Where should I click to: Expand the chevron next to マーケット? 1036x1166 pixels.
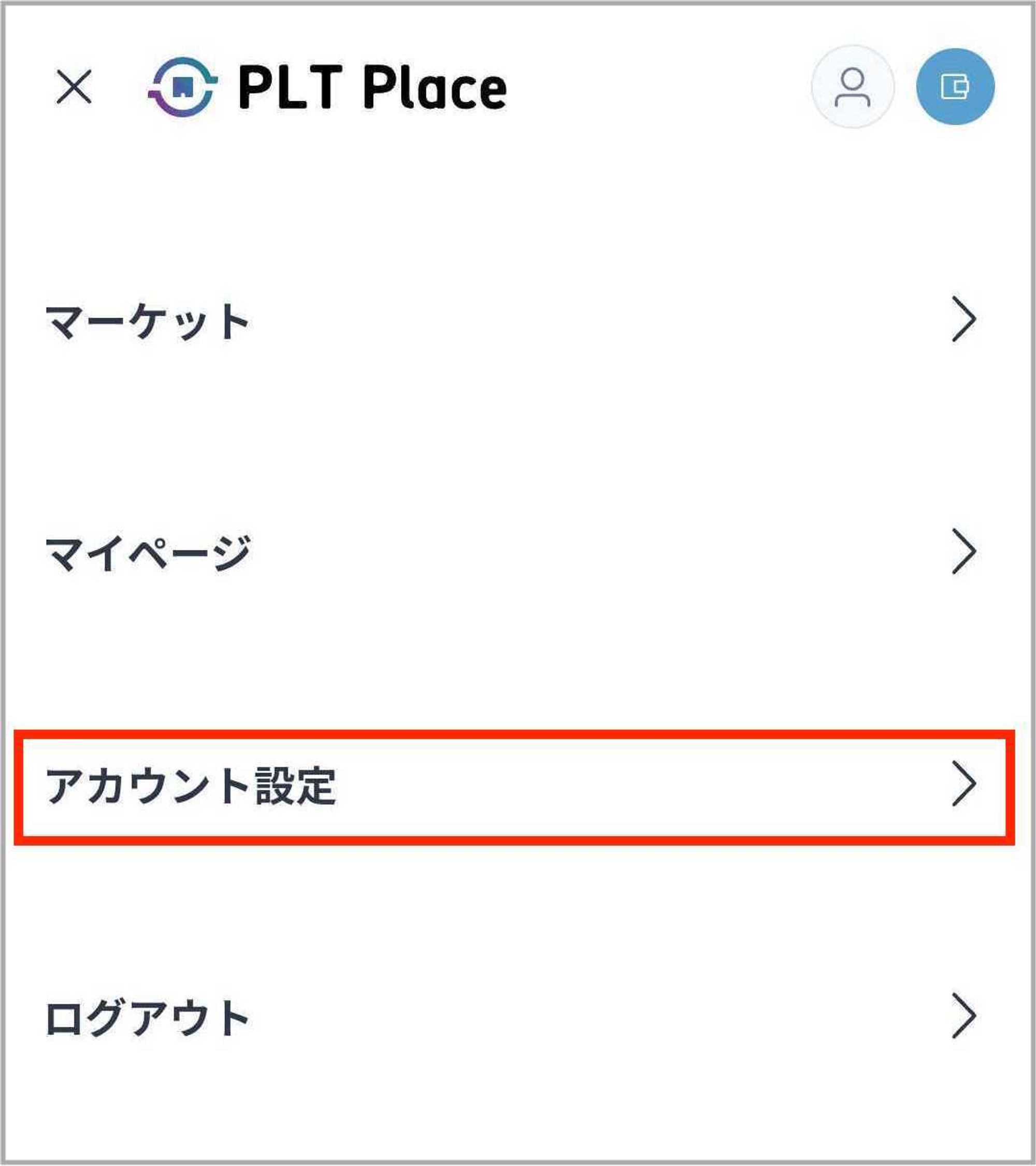(x=963, y=319)
